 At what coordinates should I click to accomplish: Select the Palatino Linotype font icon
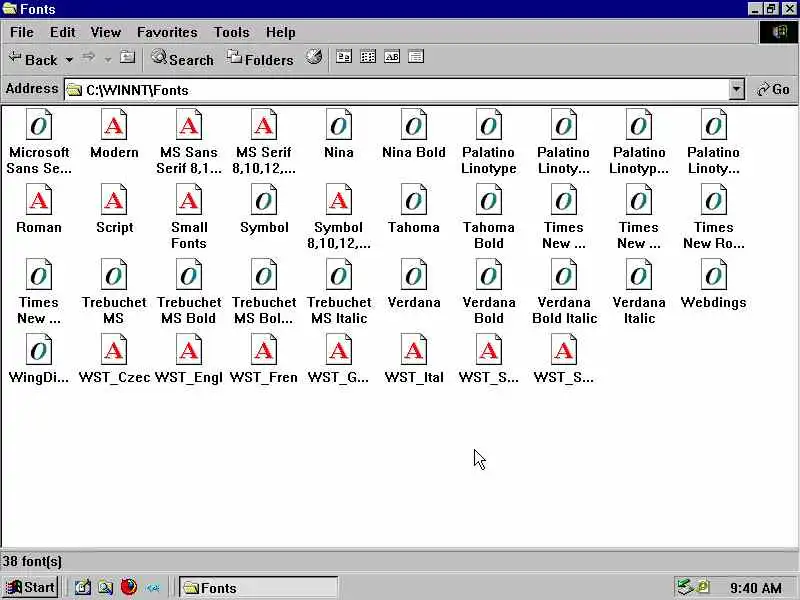point(489,124)
